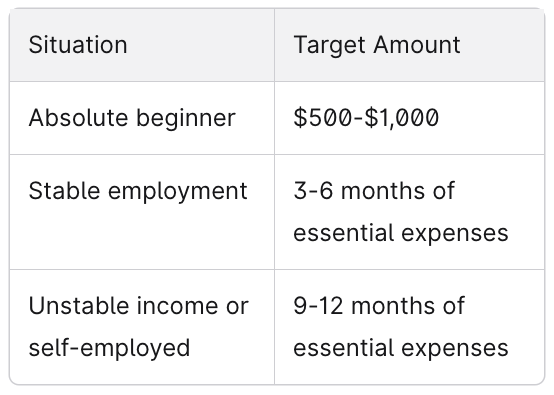Select the word "Absolute" in the table
The width and height of the screenshot is (554, 395).
(x=78, y=118)
